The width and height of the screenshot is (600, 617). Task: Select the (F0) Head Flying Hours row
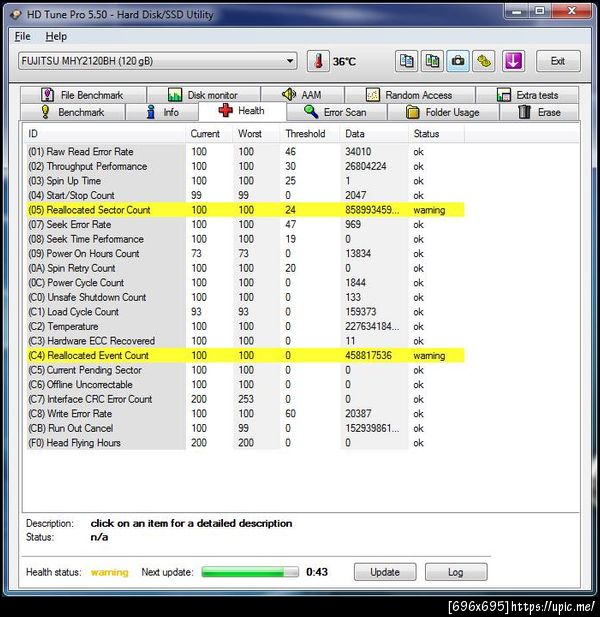246,443
